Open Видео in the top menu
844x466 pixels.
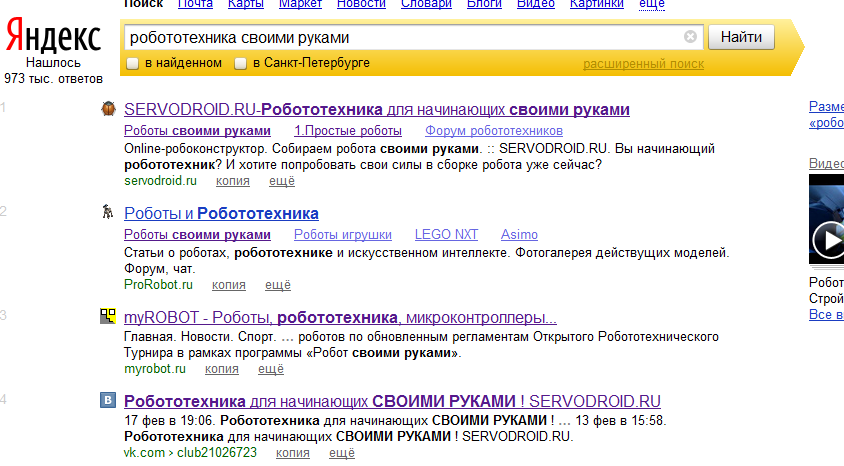click(536, 4)
